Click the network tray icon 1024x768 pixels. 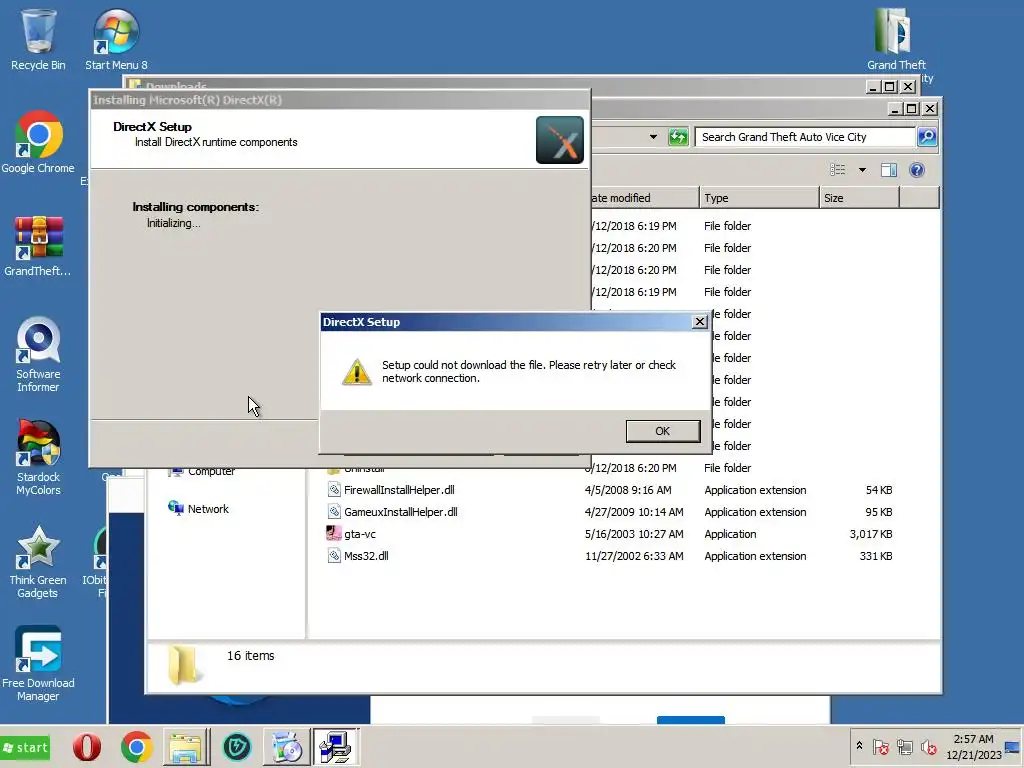tap(904, 747)
